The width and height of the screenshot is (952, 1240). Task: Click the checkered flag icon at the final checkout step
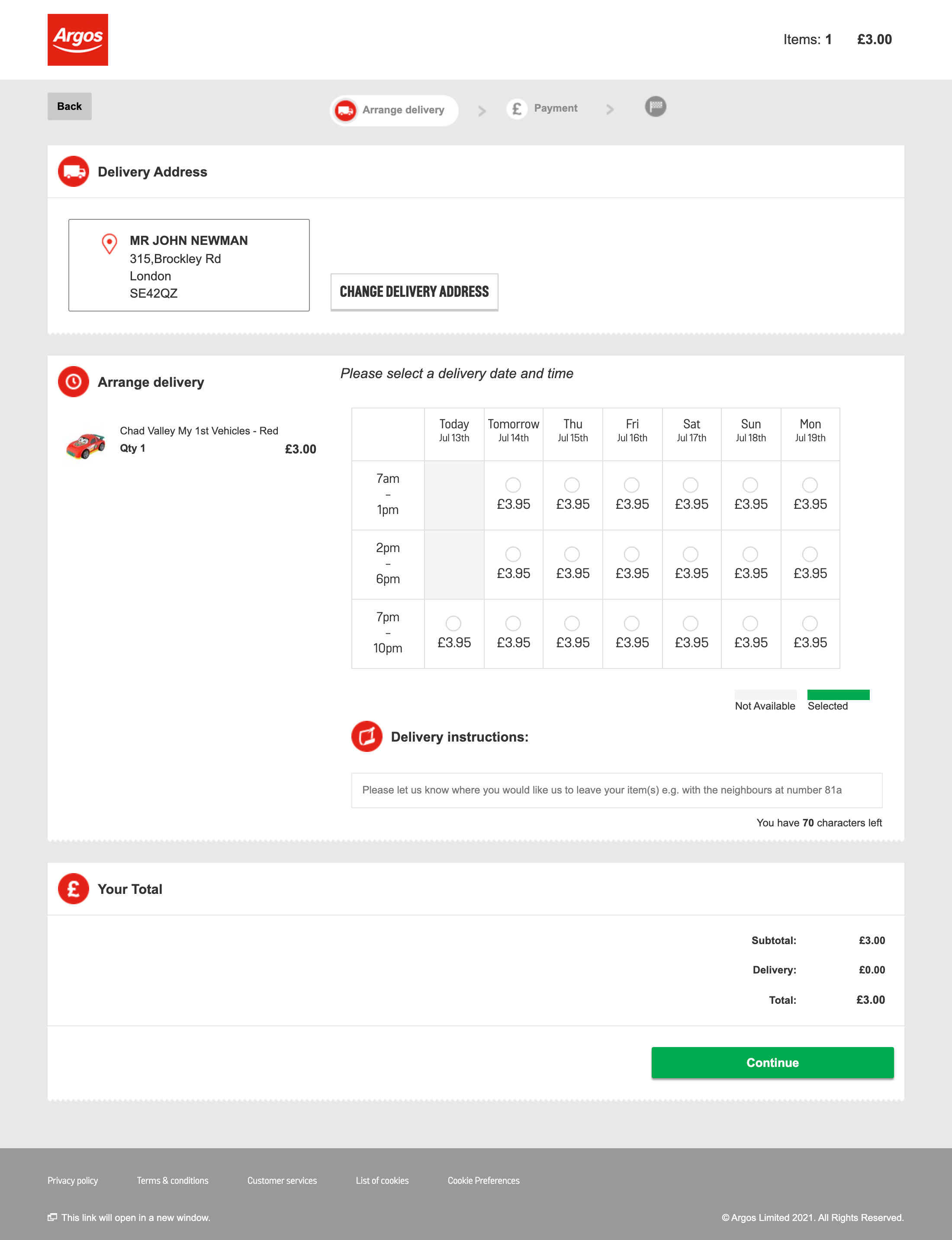[x=655, y=106]
